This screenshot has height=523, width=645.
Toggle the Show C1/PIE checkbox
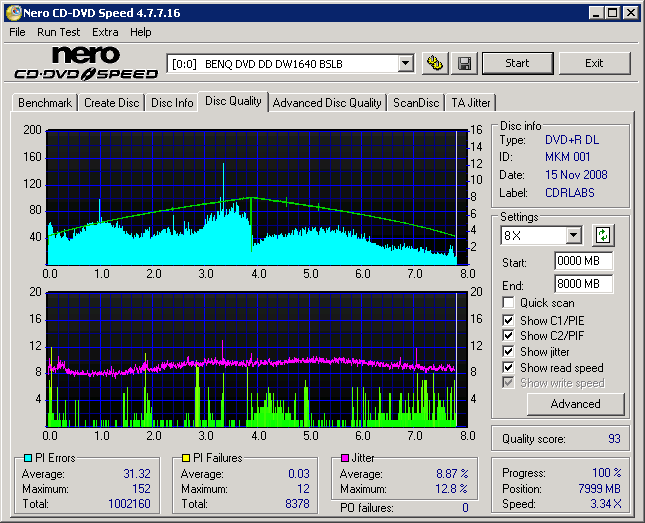(x=509, y=320)
